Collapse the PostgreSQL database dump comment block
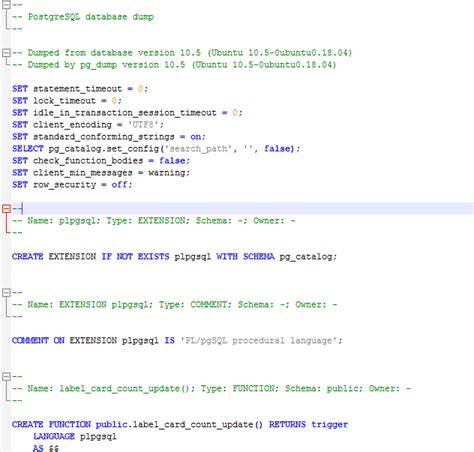474x452 pixels. coord(6,5)
